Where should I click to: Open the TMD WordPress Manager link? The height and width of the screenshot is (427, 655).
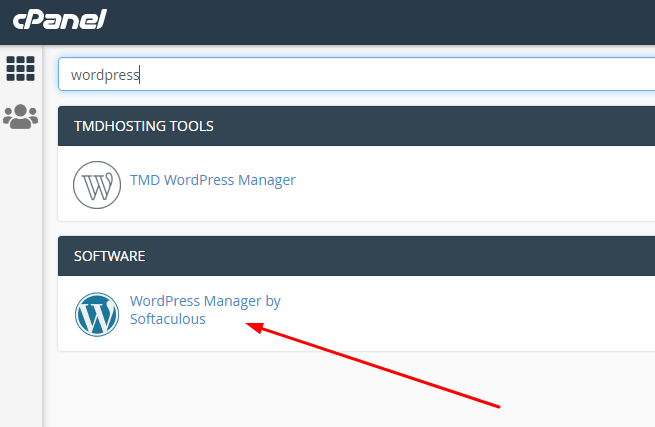click(x=213, y=181)
